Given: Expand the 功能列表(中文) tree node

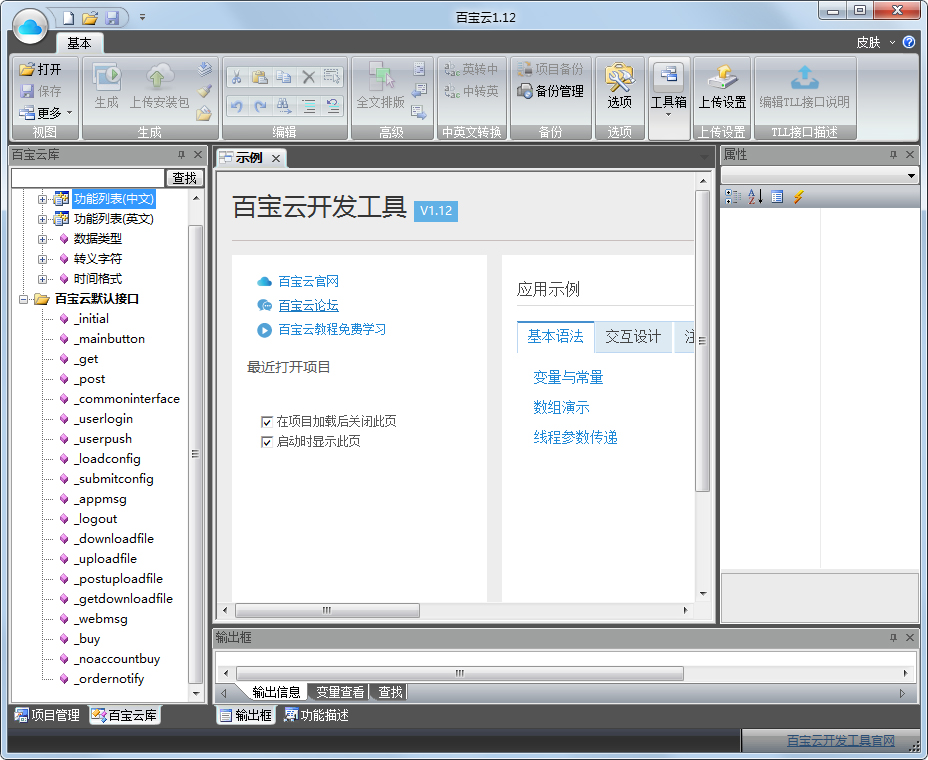Looking at the screenshot, I should coord(42,199).
